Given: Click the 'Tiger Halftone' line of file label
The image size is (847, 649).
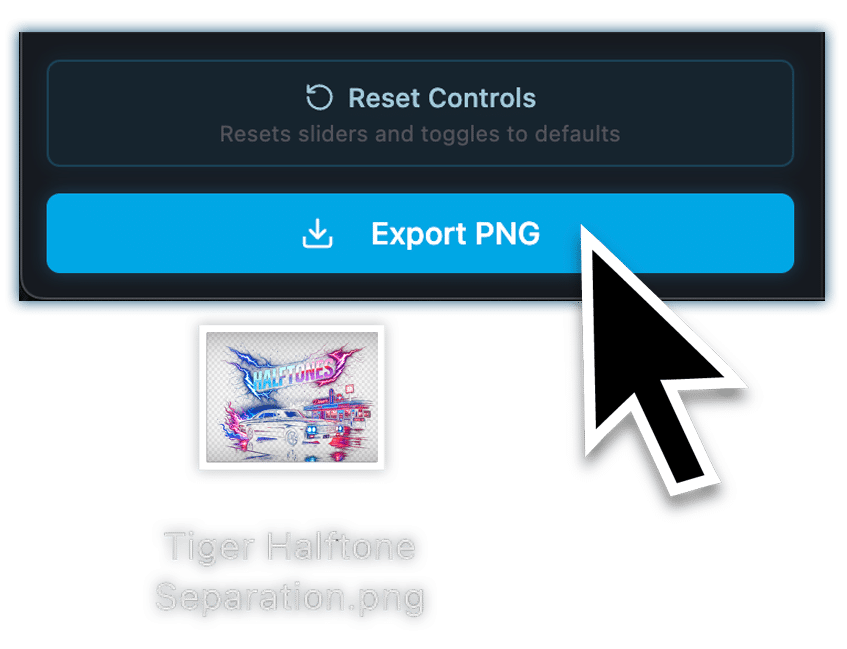Looking at the screenshot, I should coord(290,547).
